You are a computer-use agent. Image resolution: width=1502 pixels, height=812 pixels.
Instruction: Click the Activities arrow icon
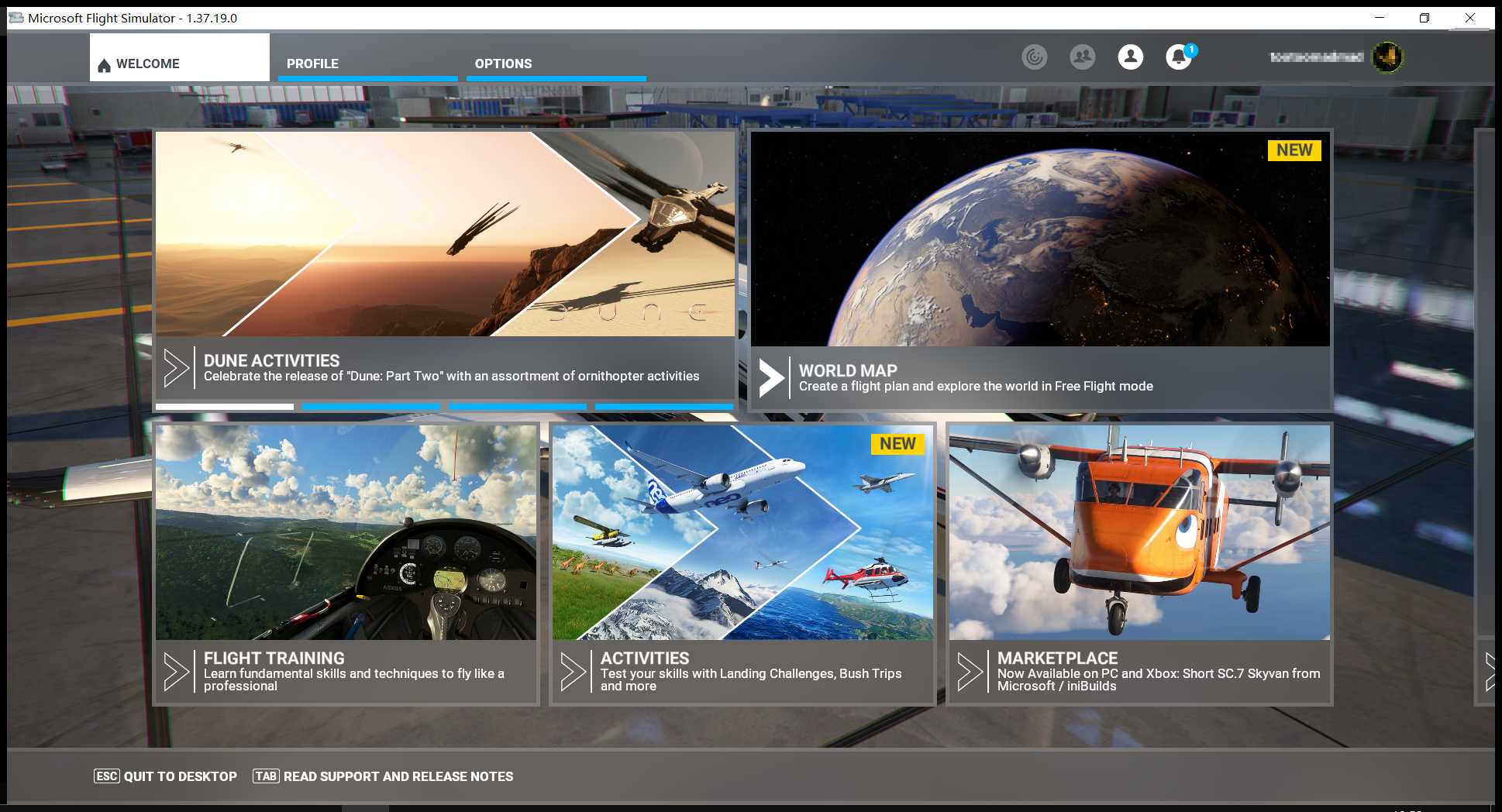coord(574,672)
